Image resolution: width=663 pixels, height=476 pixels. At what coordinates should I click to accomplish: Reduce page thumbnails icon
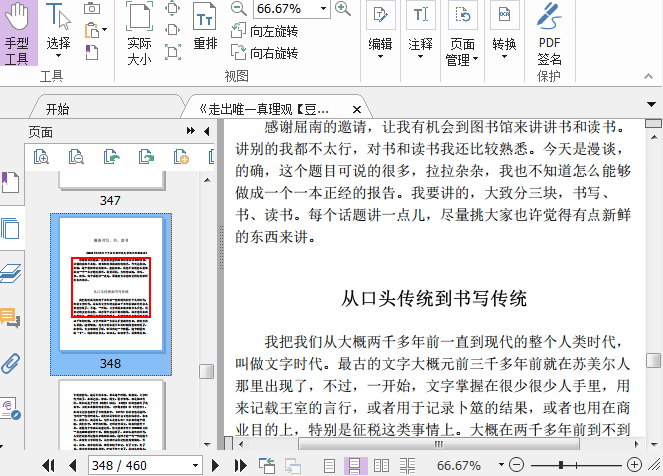click(x=76, y=156)
